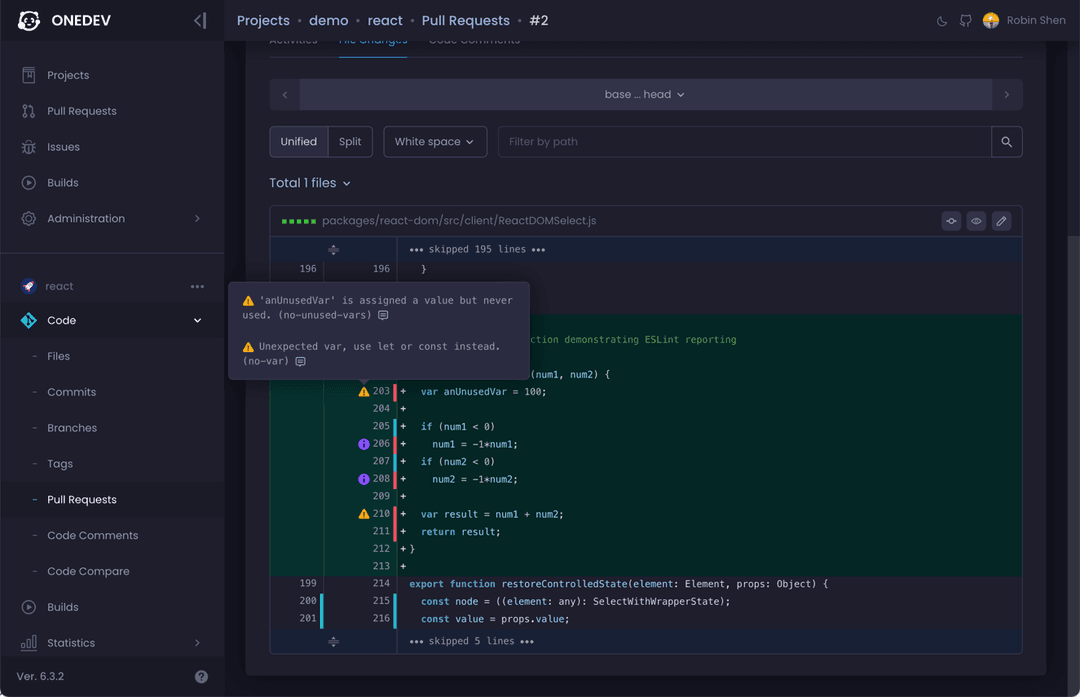Click line number 214
This screenshot has width=1080, height=697.
(381, 583)
